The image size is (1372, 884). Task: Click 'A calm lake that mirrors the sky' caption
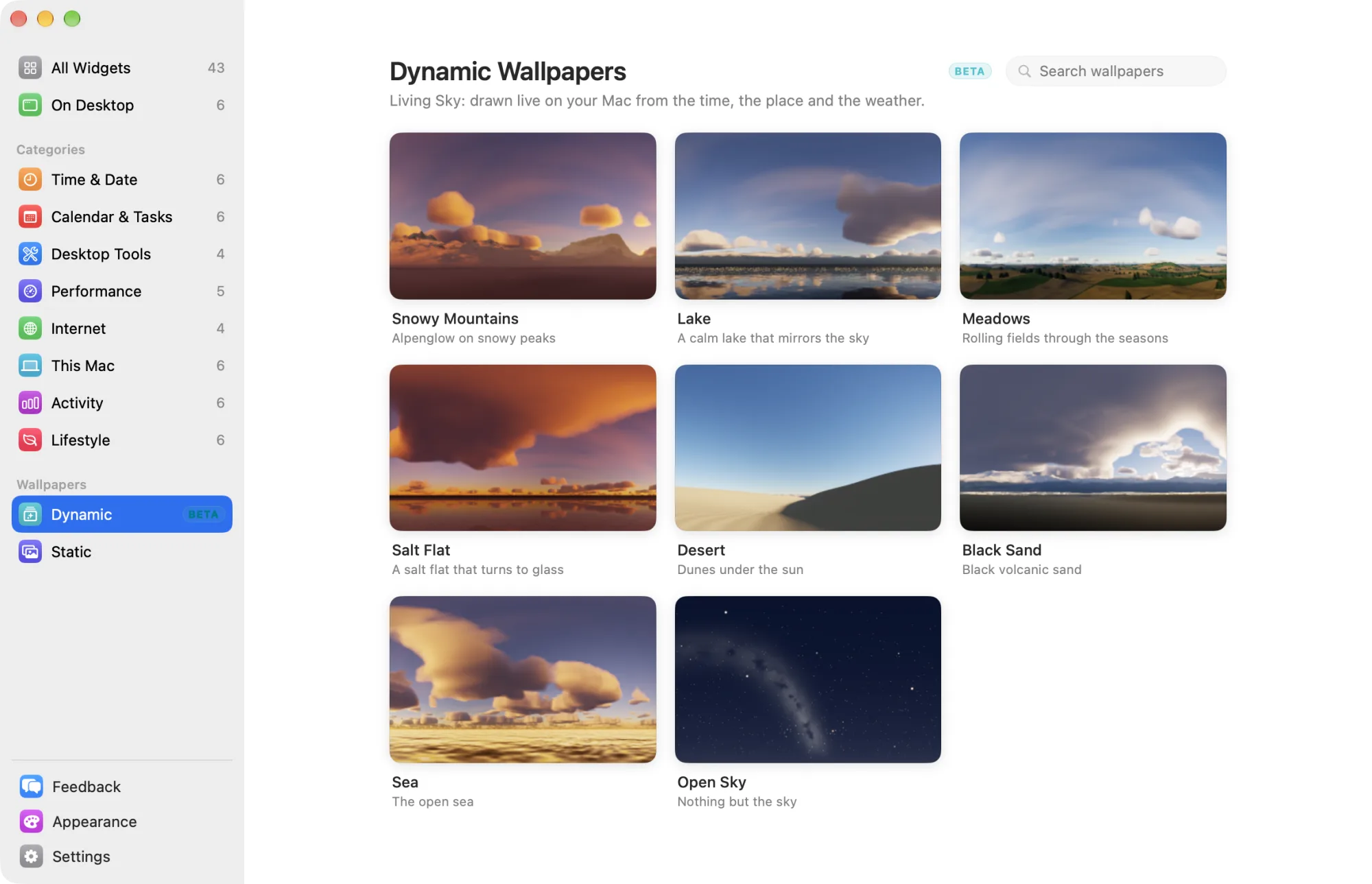tap(773, 338)
